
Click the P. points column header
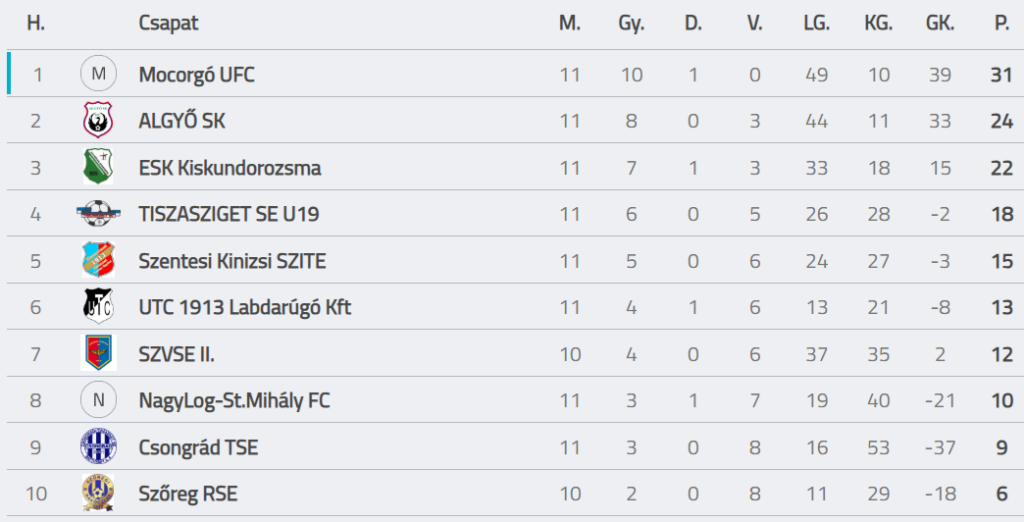(x=1001, y=23)
